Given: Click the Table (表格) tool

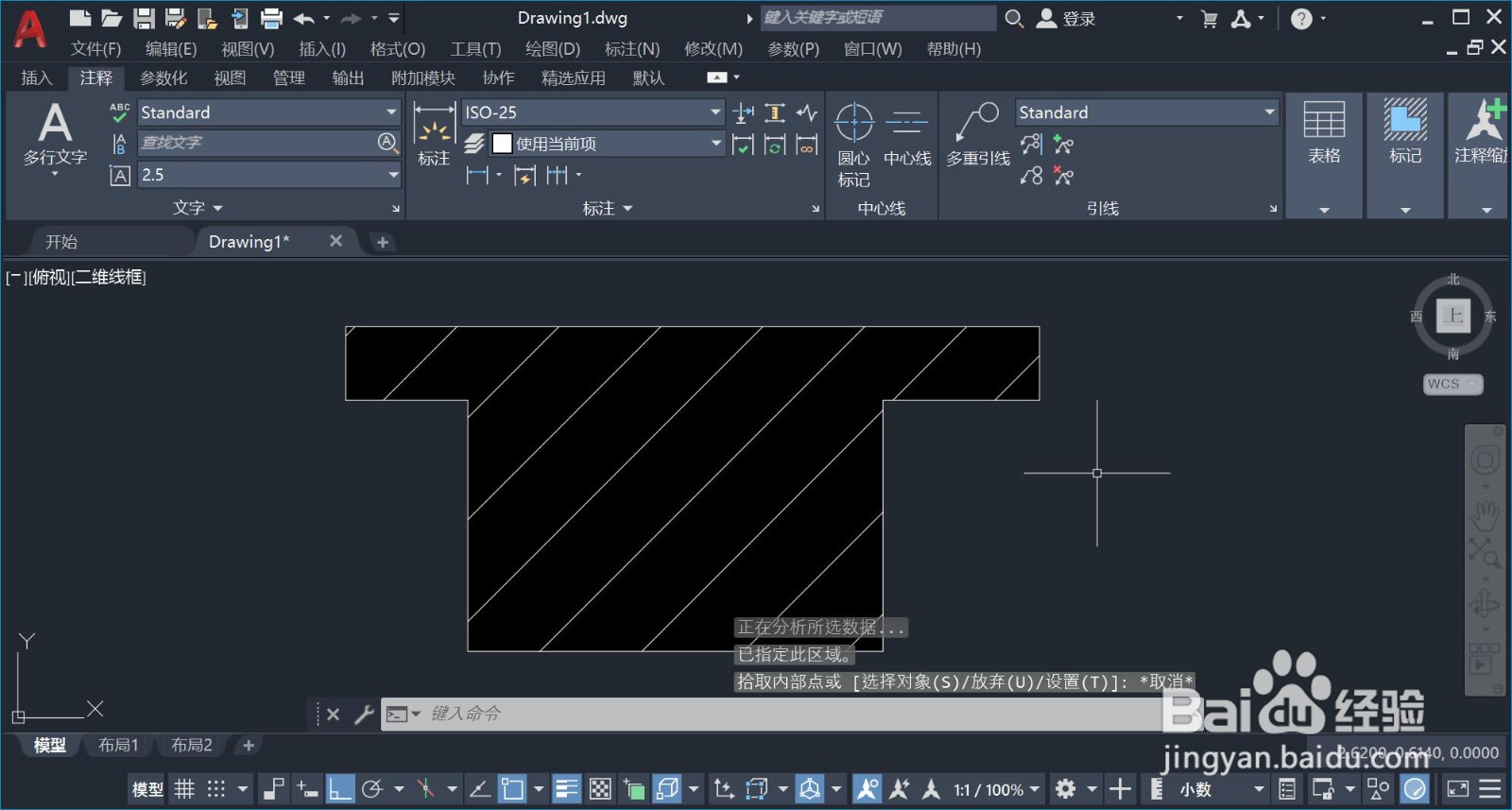Looking at the screenshot, I should [x=1324, y=132].
